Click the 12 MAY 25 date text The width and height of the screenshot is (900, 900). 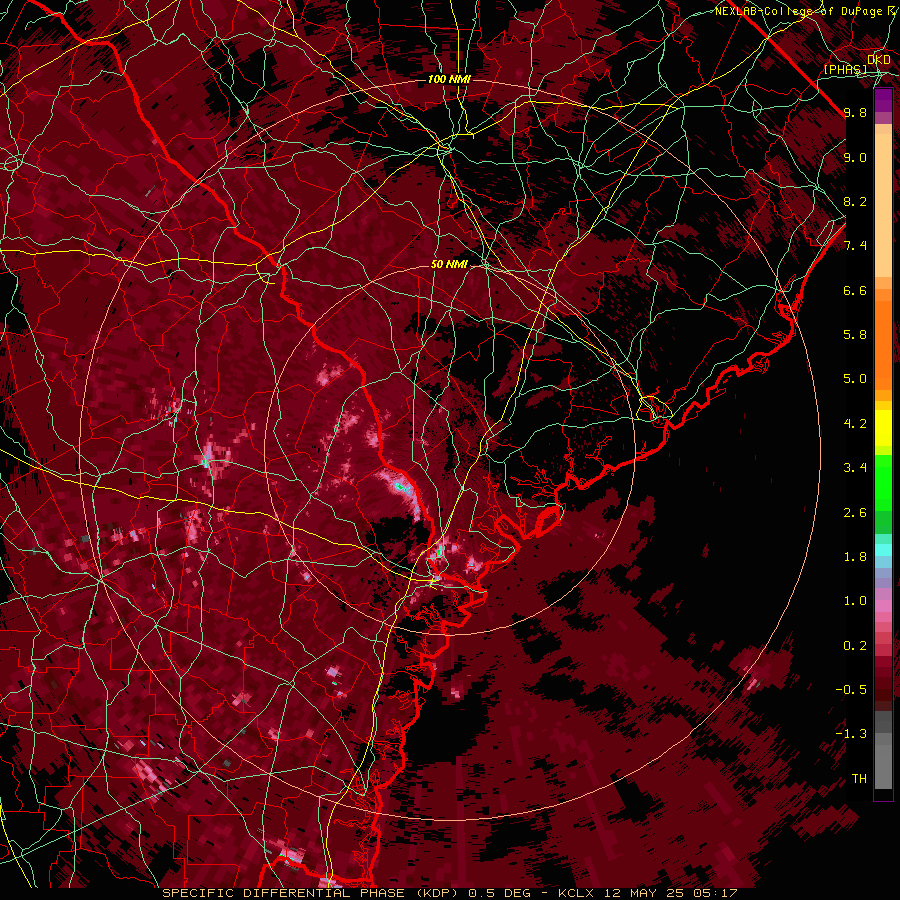coord(645,893)
